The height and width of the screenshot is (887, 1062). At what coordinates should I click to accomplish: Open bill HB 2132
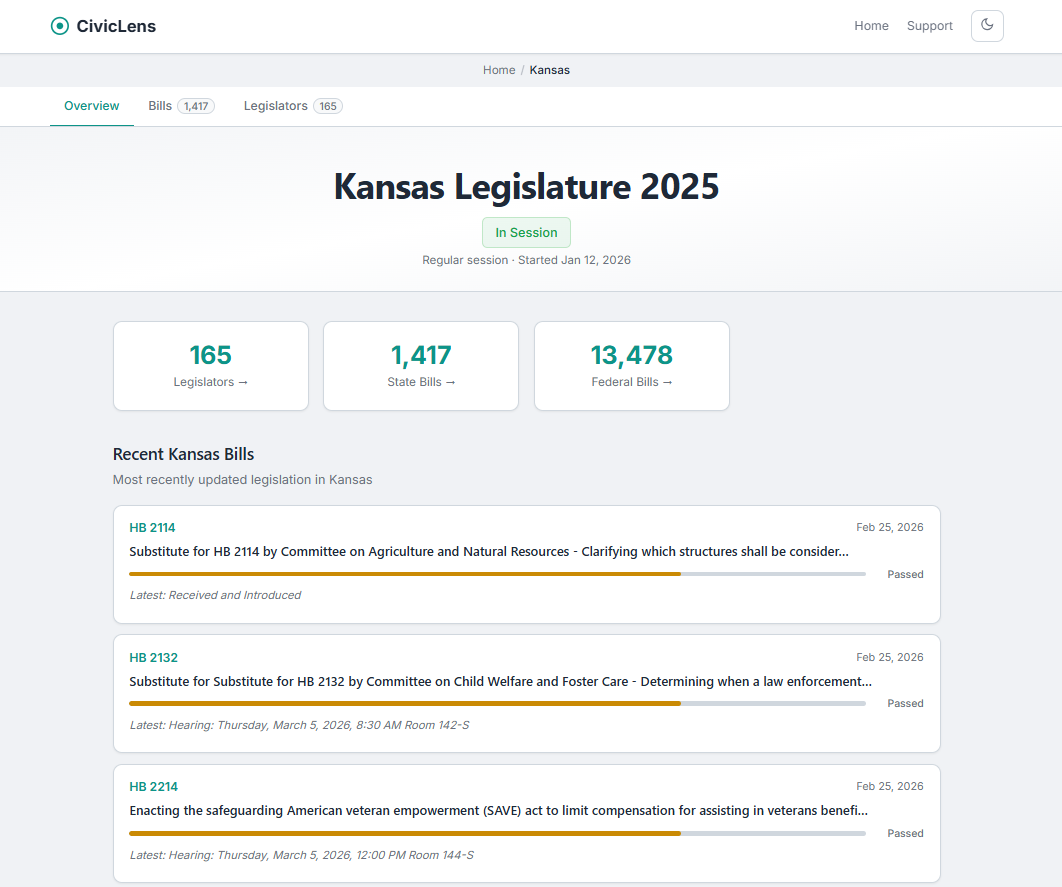[x=153, y=658]
